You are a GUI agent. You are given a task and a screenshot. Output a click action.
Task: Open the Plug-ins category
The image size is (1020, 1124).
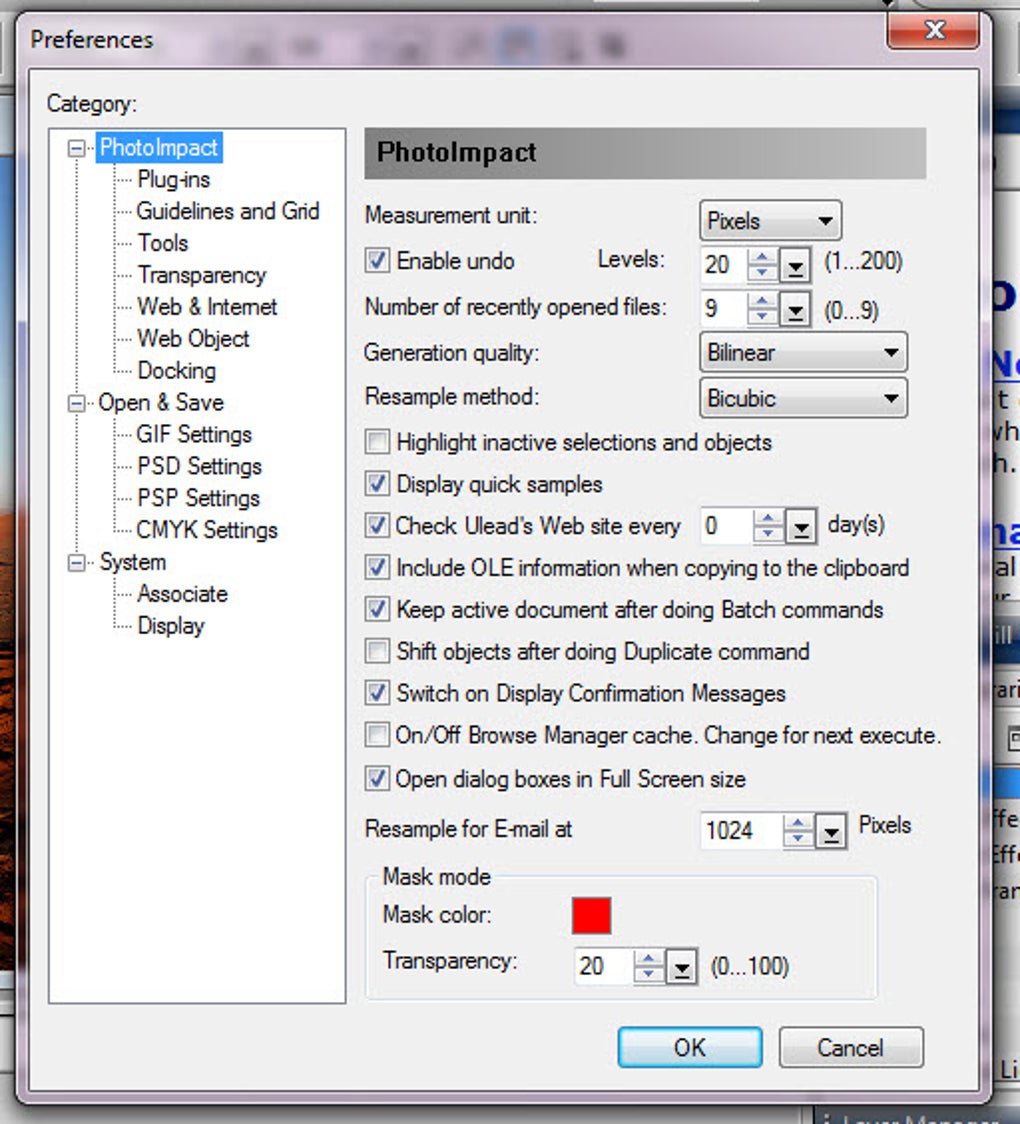click(x=173, y=179)
